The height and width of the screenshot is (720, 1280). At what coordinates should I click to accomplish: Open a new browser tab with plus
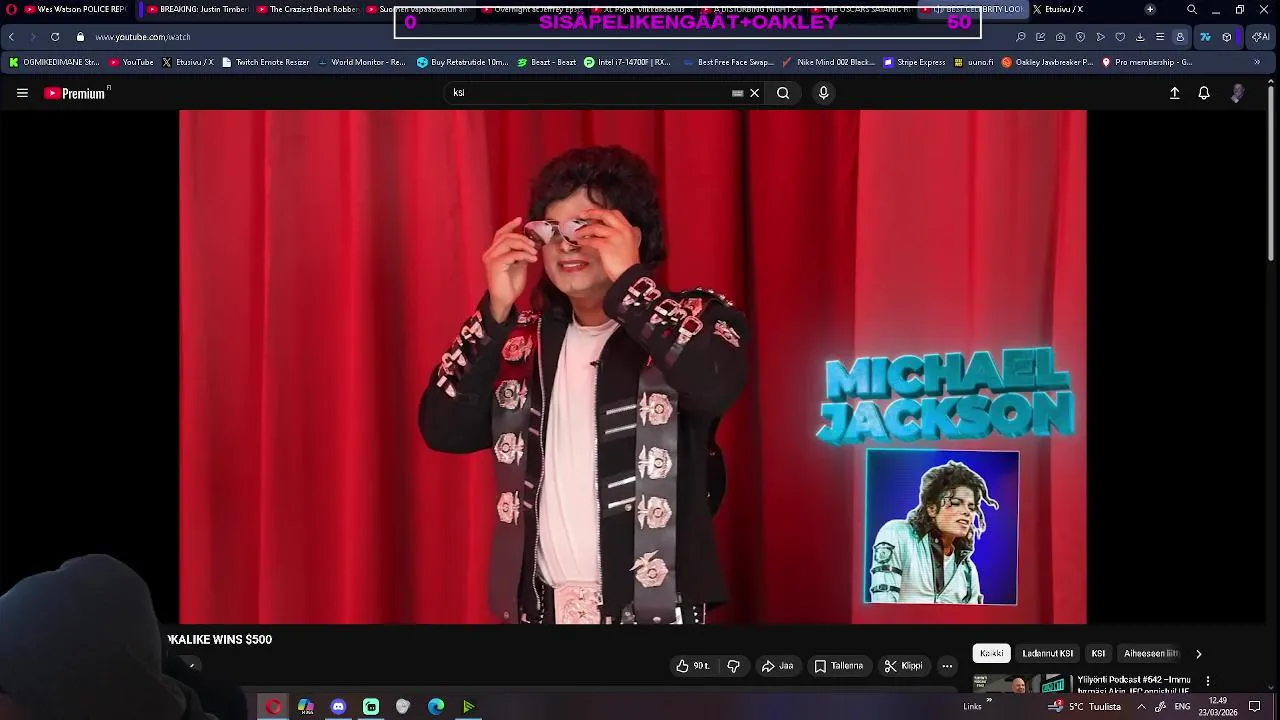click(1150, 9)
